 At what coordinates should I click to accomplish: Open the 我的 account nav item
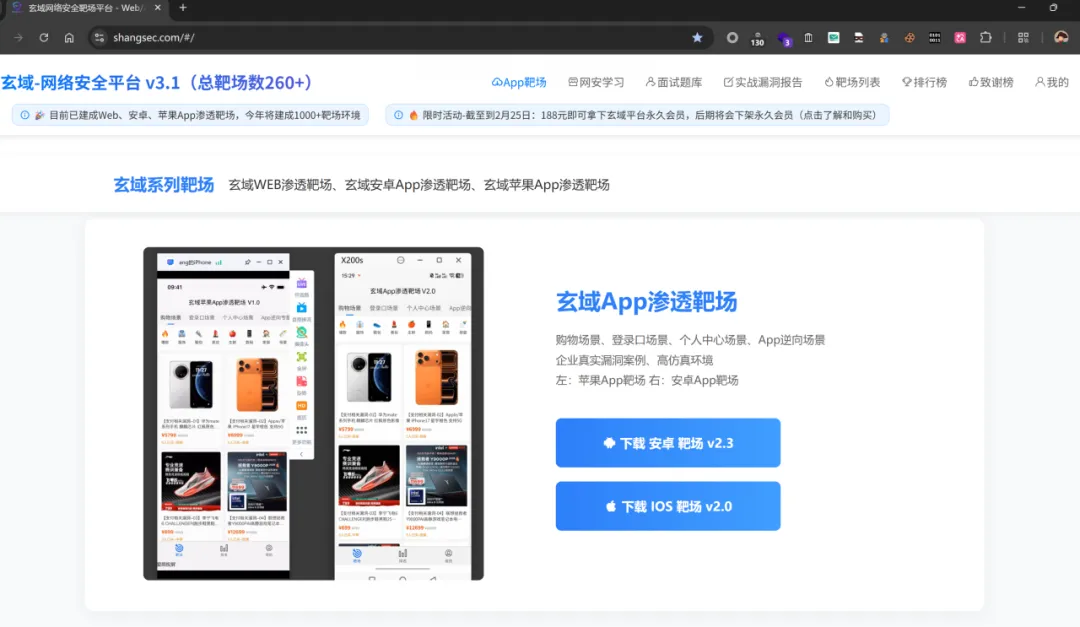pyautogui.click(x=1051, y=82)
